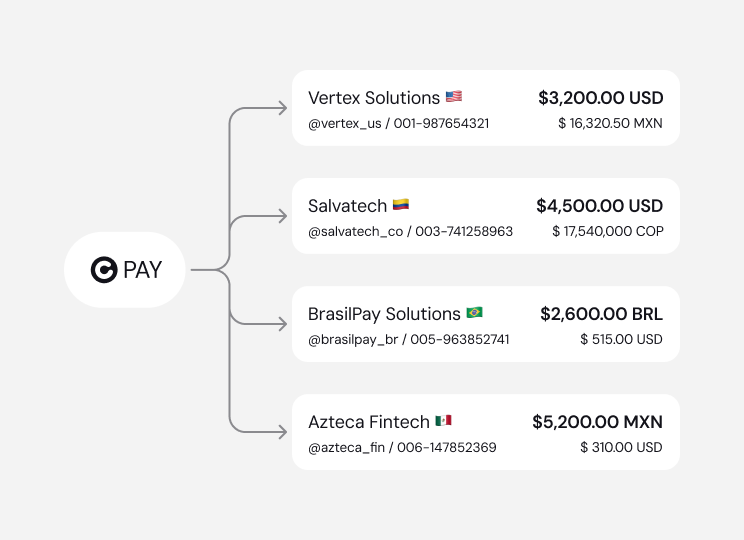
Task: Click the $2,600.00 BRL amount
Action: pos(602,314)
